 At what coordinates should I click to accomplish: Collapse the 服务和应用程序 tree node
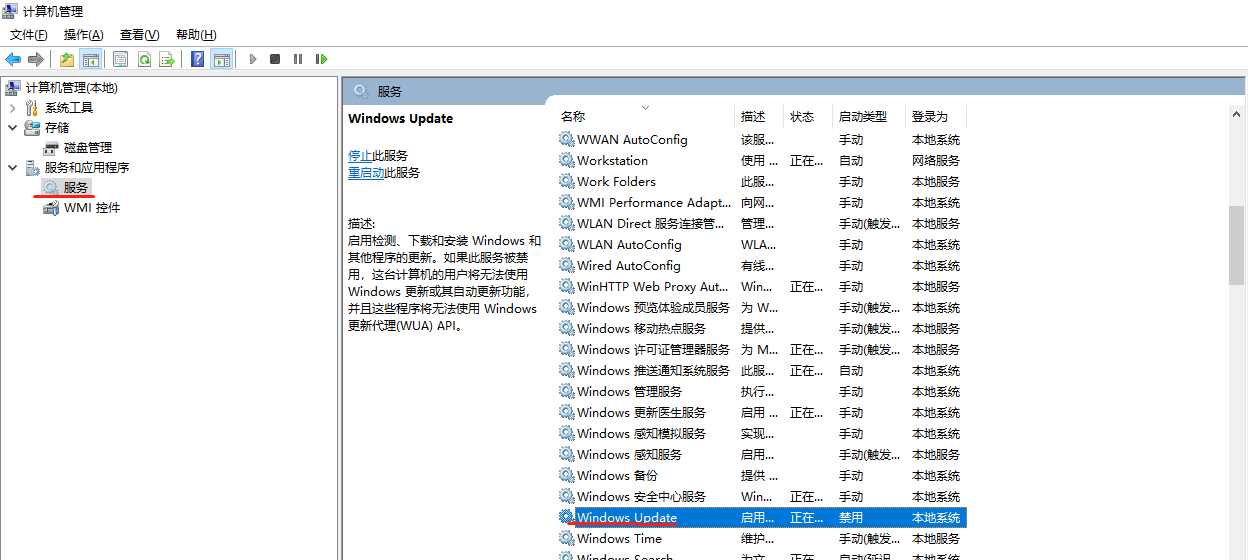coord(12,167)
